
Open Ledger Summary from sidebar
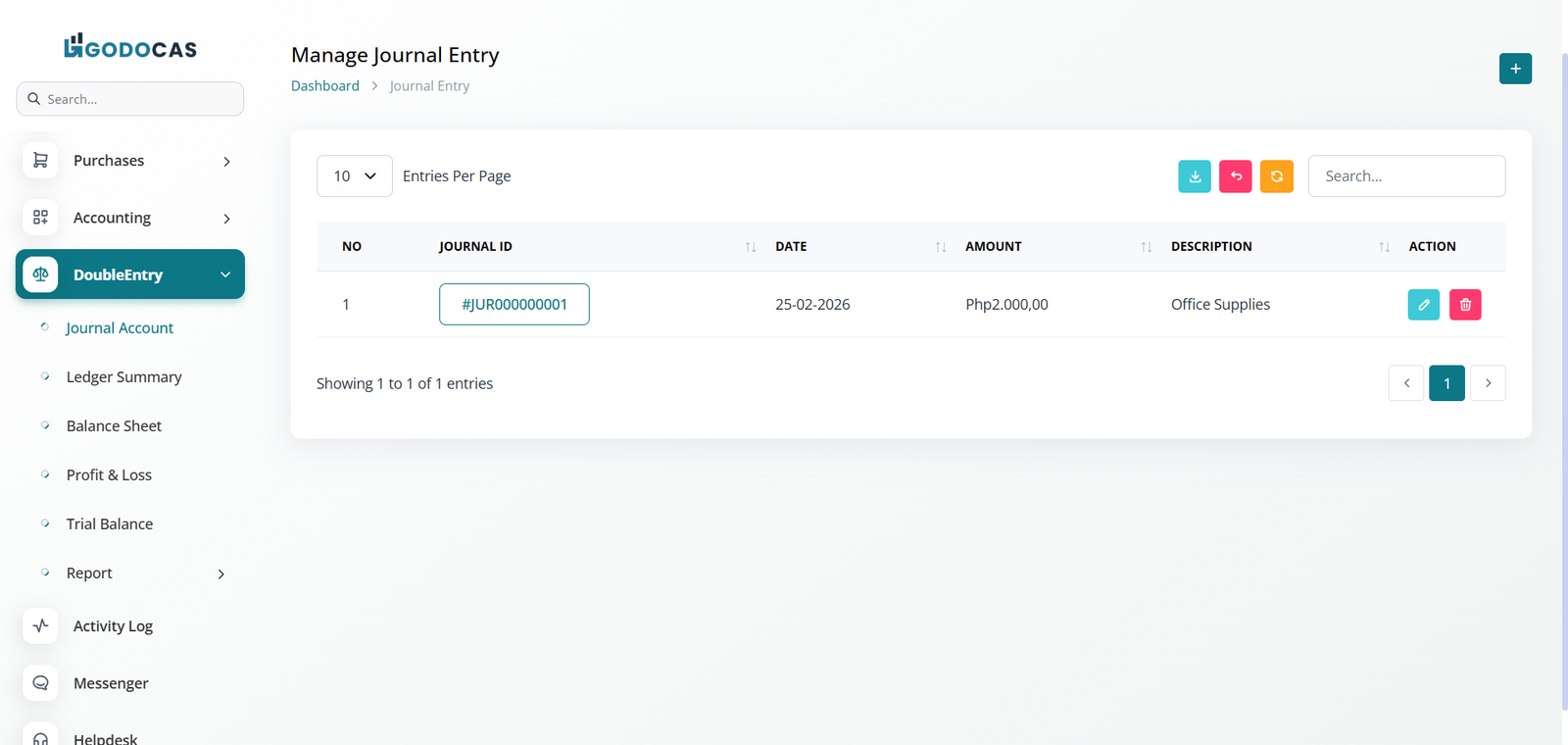click(x=123, y=377)
